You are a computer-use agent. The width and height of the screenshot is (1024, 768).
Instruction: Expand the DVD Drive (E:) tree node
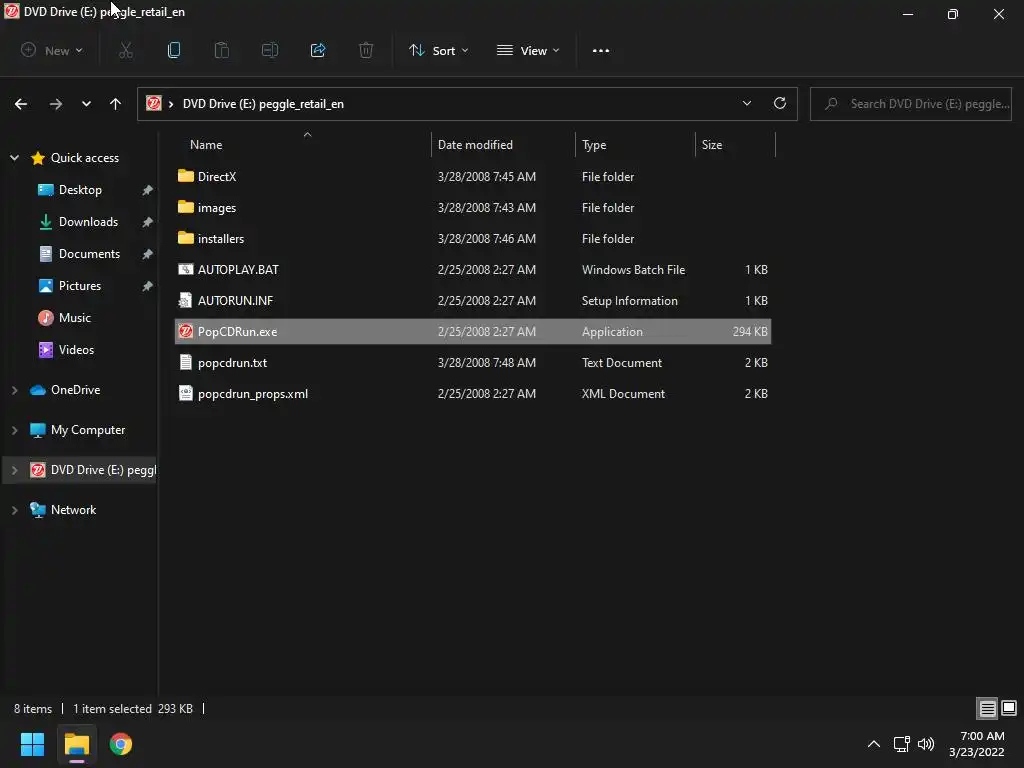pos(14,470)
